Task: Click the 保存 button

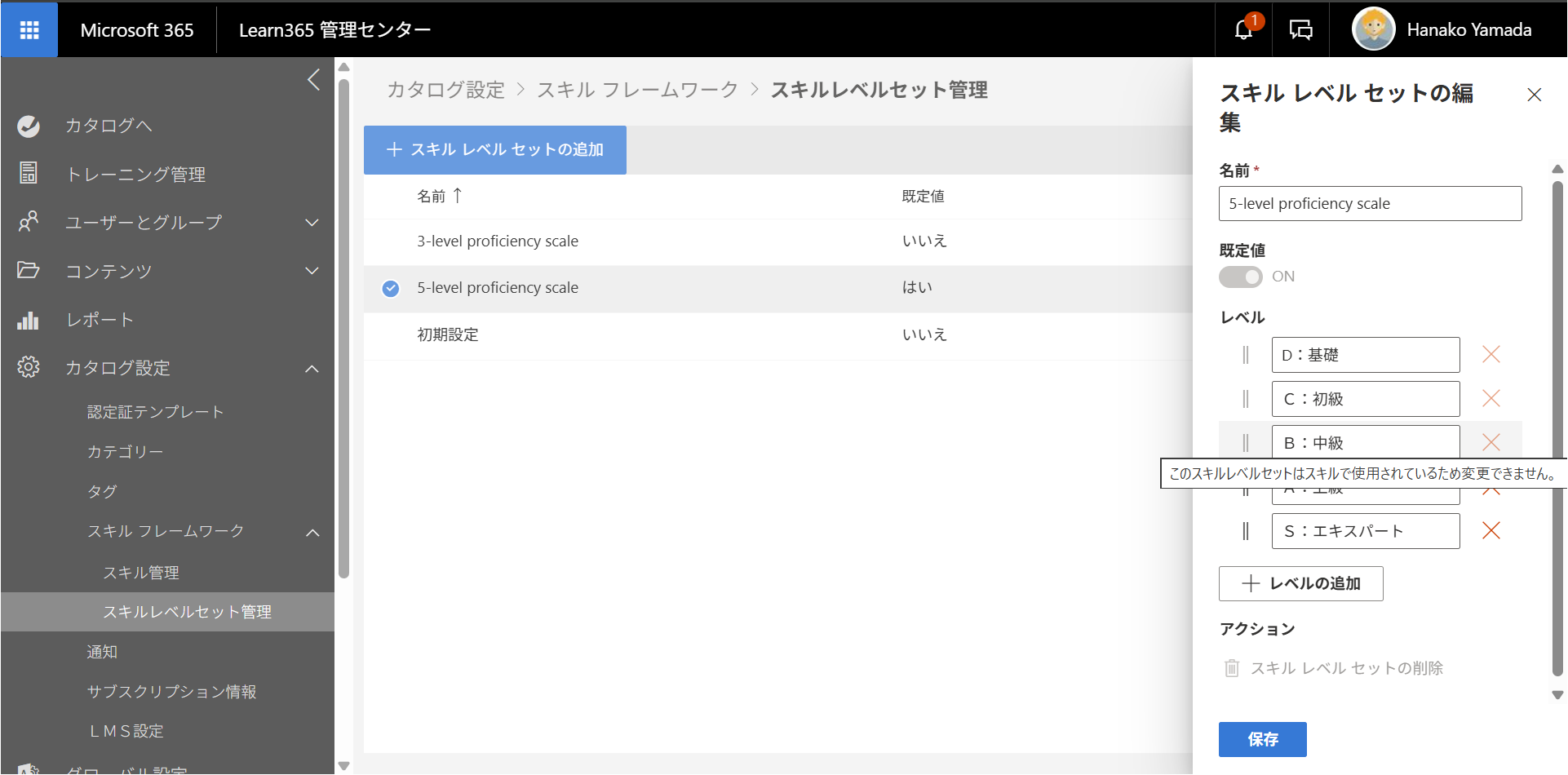Action: click(x=1263, y=739)
